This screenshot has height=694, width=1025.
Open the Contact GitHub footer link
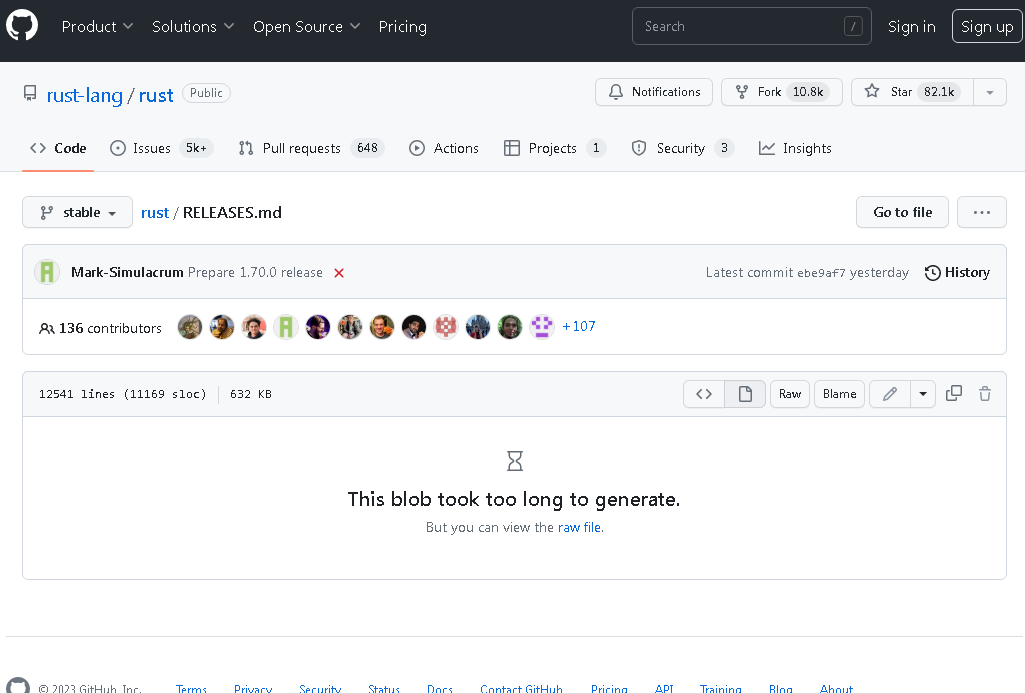click(521, 689)
